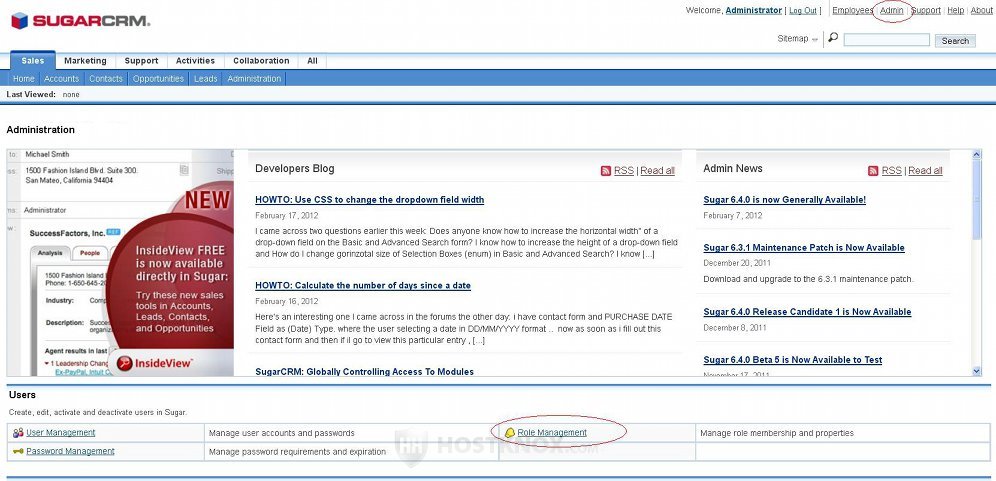Click the Search button

pos(955,41)
